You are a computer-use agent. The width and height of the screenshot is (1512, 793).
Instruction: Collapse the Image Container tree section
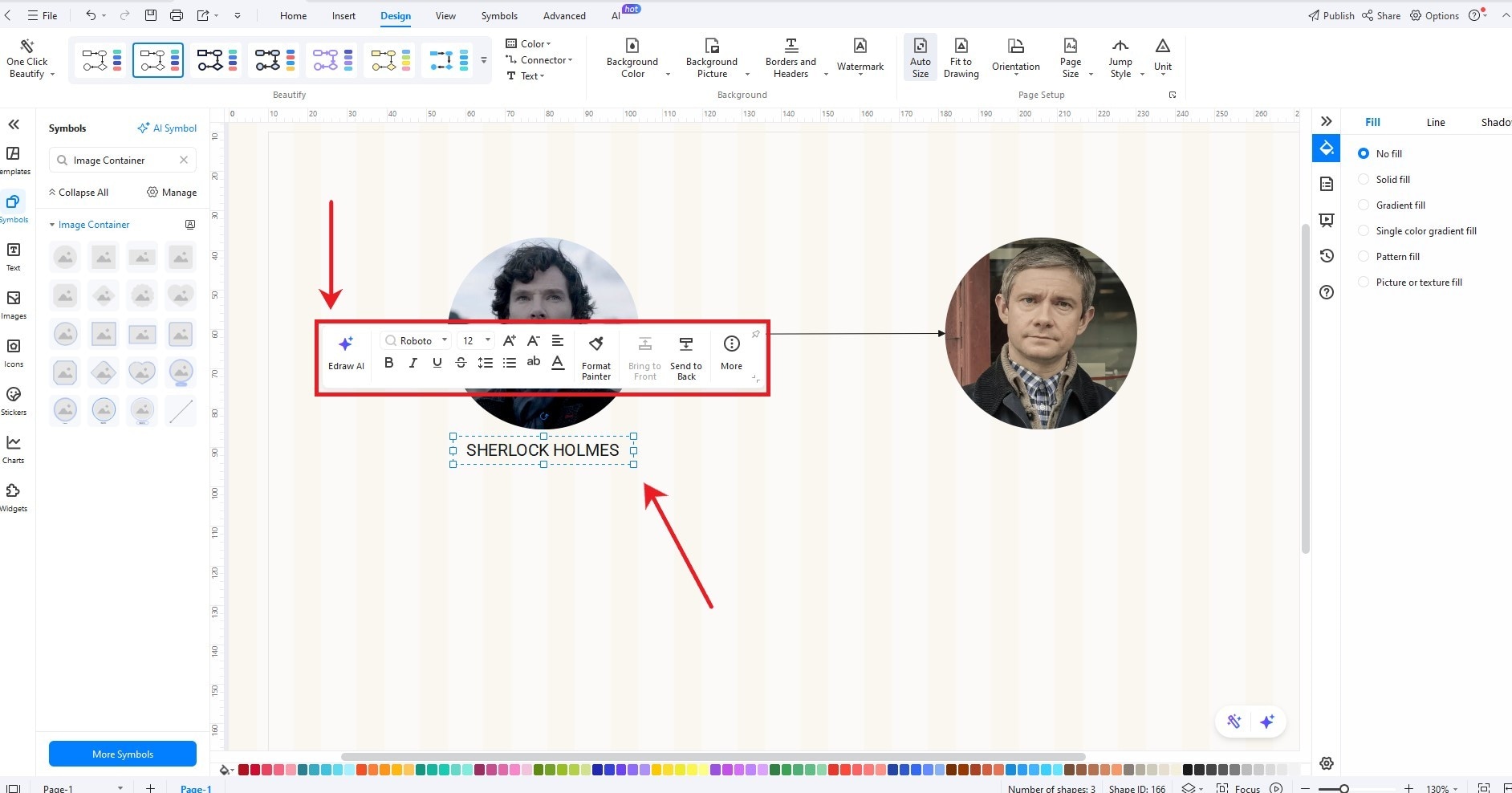click(52, 225)
